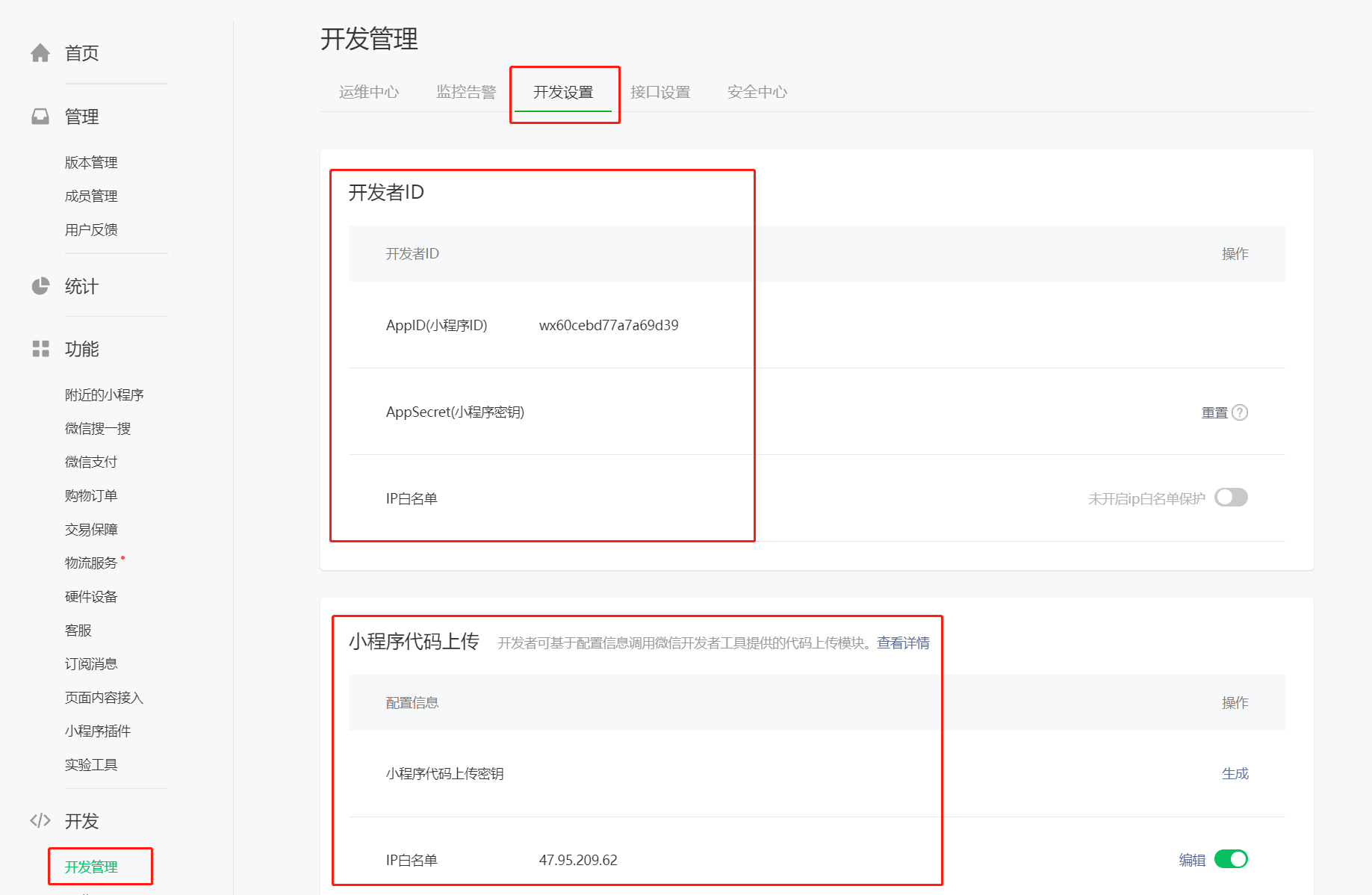1372x895 pixels.
Task: Click the 小程序代码上传密钥 row label
Action: coord(444,773)
